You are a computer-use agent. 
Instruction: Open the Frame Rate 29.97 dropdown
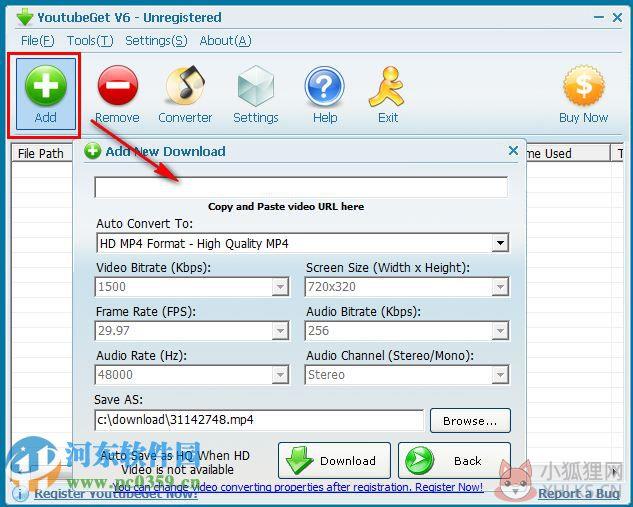pos(280,331)
